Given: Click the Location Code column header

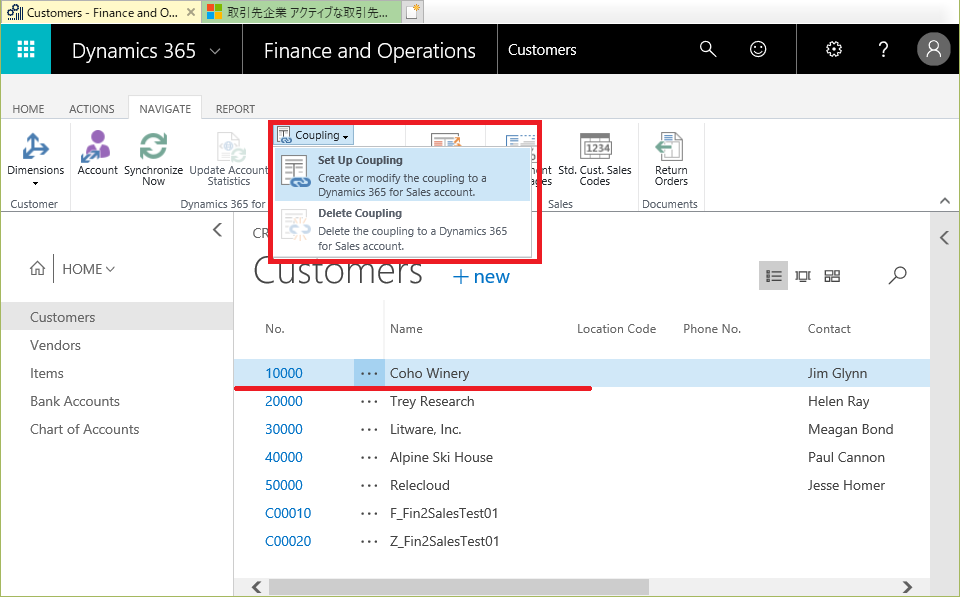Looking at the screenshot, I should coord(616,329).
